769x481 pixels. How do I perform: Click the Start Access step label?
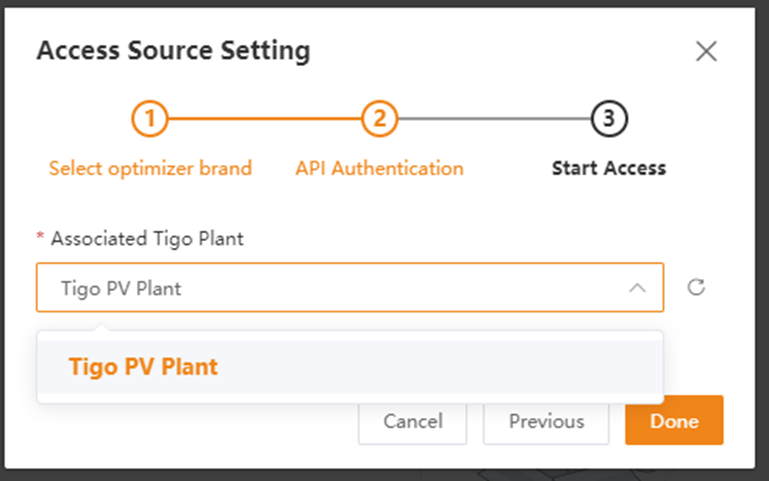[609, 168]
